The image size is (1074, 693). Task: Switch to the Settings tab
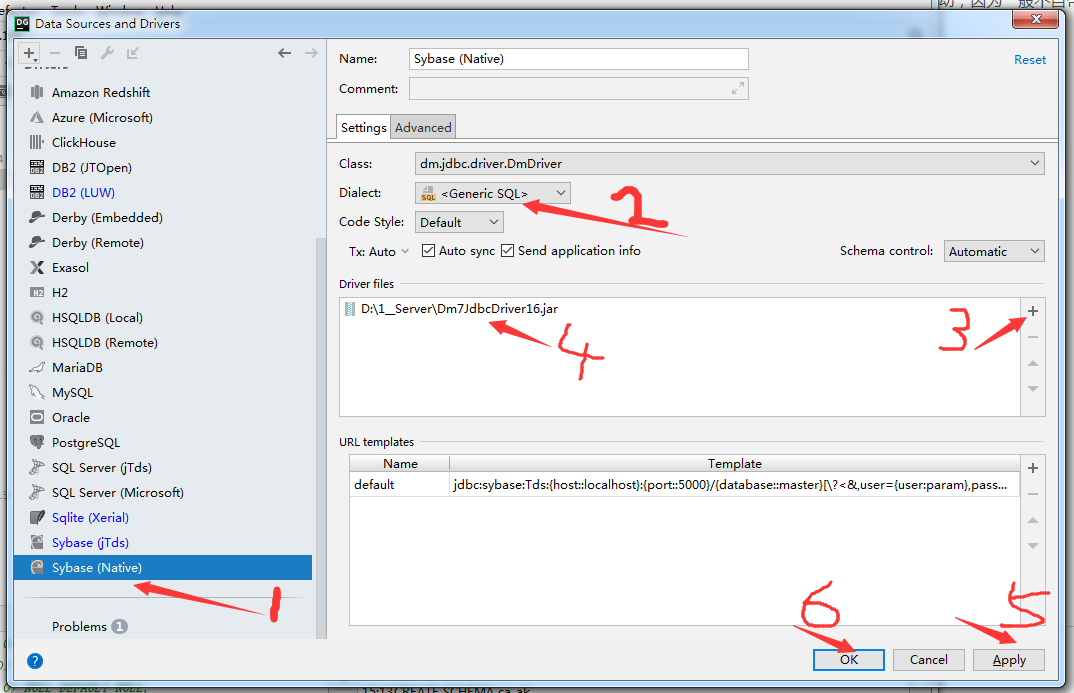364,127
